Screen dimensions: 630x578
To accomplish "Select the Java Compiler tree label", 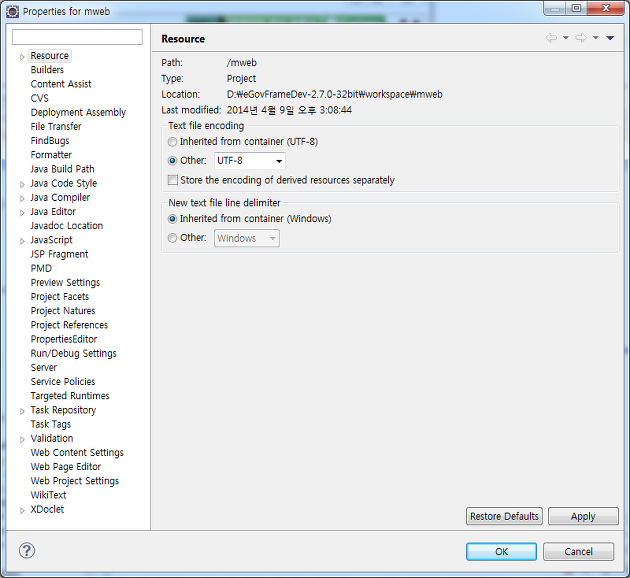I will pos(60,198).
